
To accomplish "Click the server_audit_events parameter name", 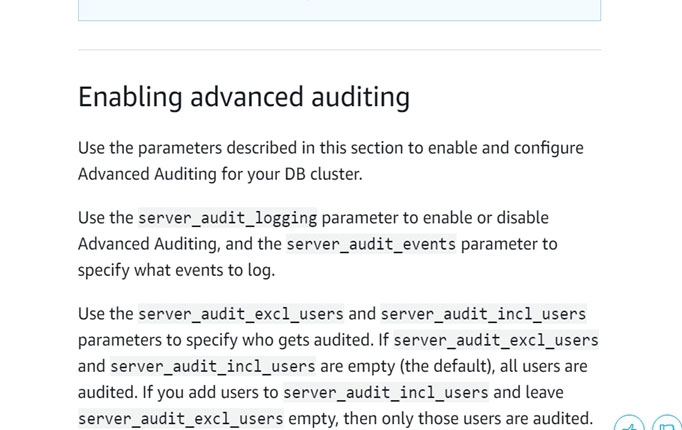I will pyautogui.click(x=371, y=244).
